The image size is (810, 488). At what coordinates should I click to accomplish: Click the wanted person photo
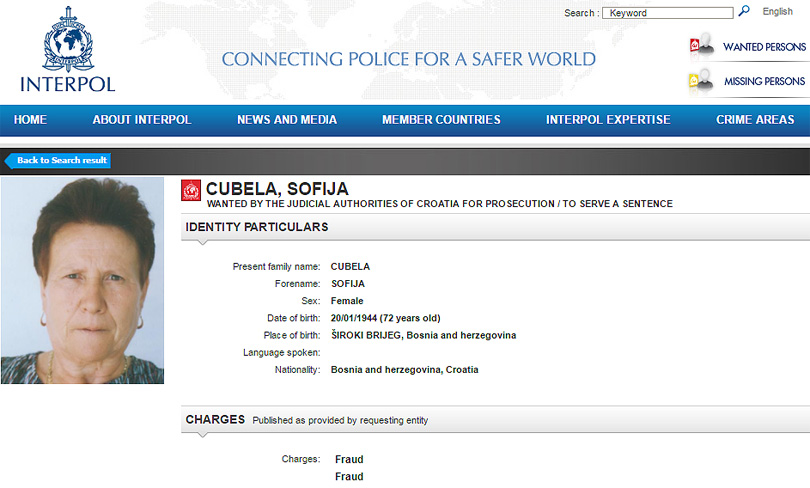[x=82, y=280]
